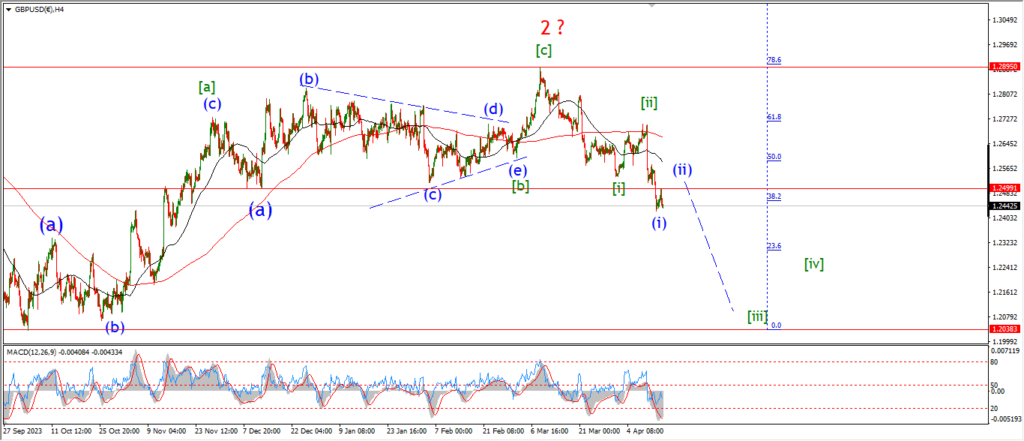Select the 38.2 Fibonacci level label

[x=774, y=197]
